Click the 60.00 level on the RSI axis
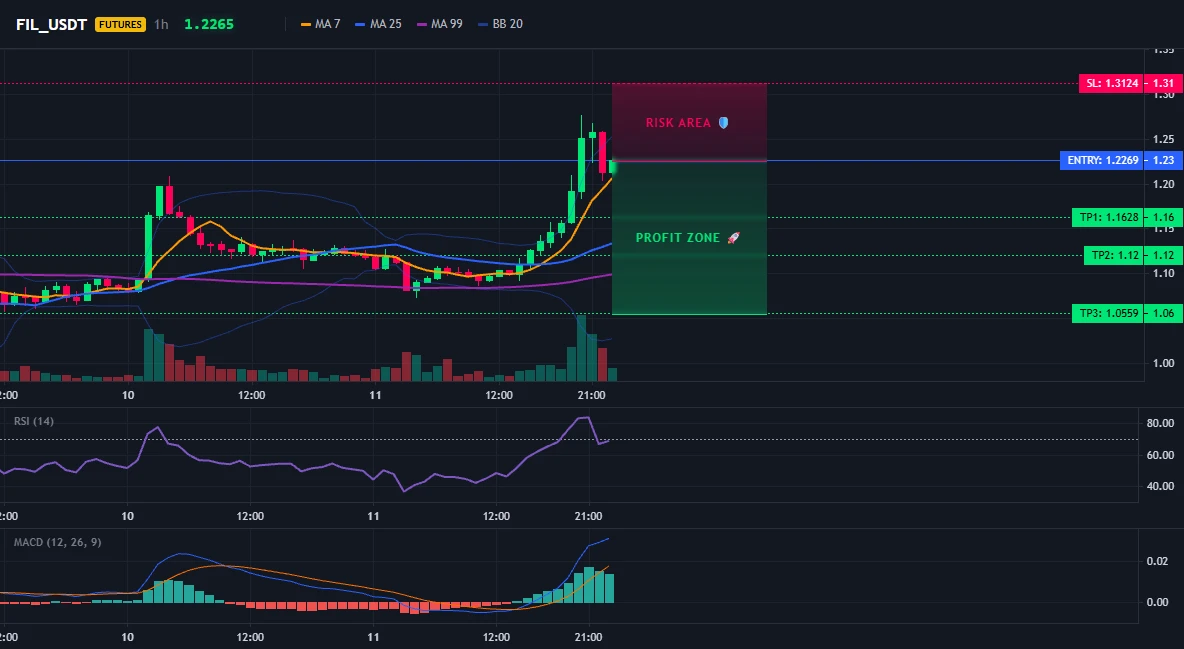Viewport: 1184px width, 649px height. tap(1161, 455)
